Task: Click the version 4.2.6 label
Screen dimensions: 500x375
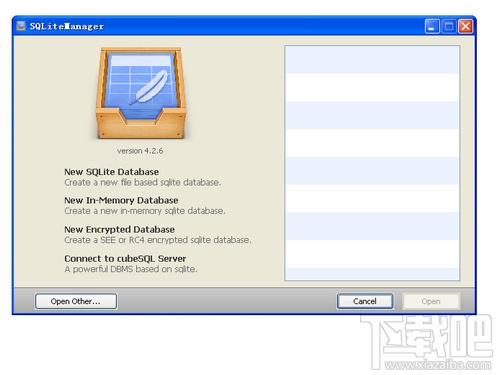Action: [140, 151]
